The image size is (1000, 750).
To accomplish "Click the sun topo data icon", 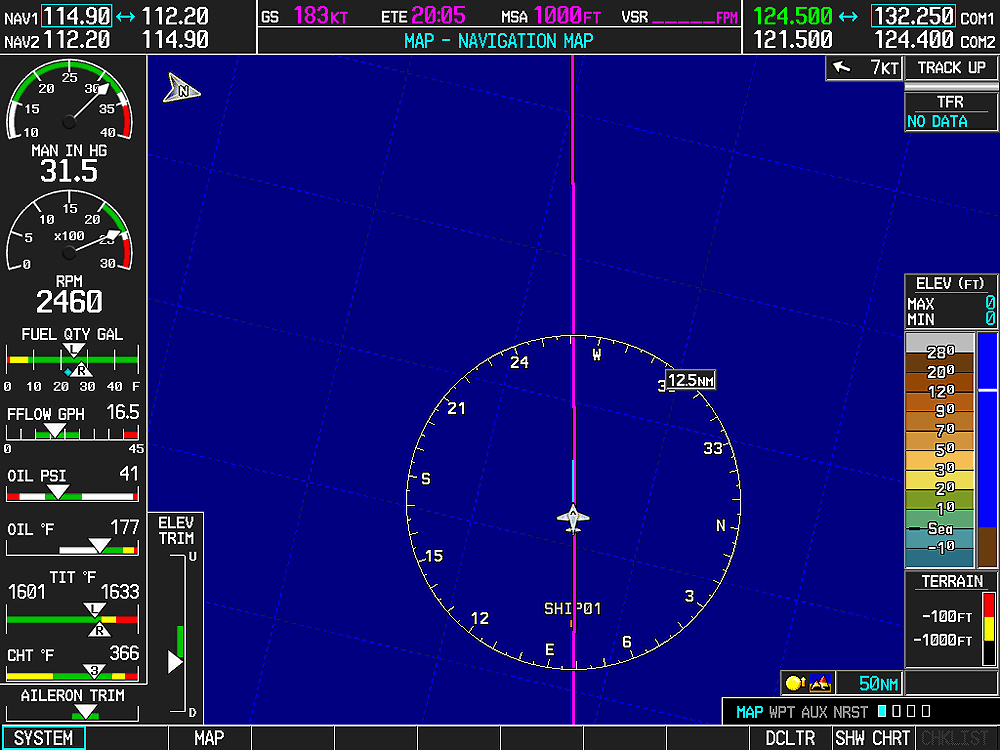I will (x=795, y=683).
